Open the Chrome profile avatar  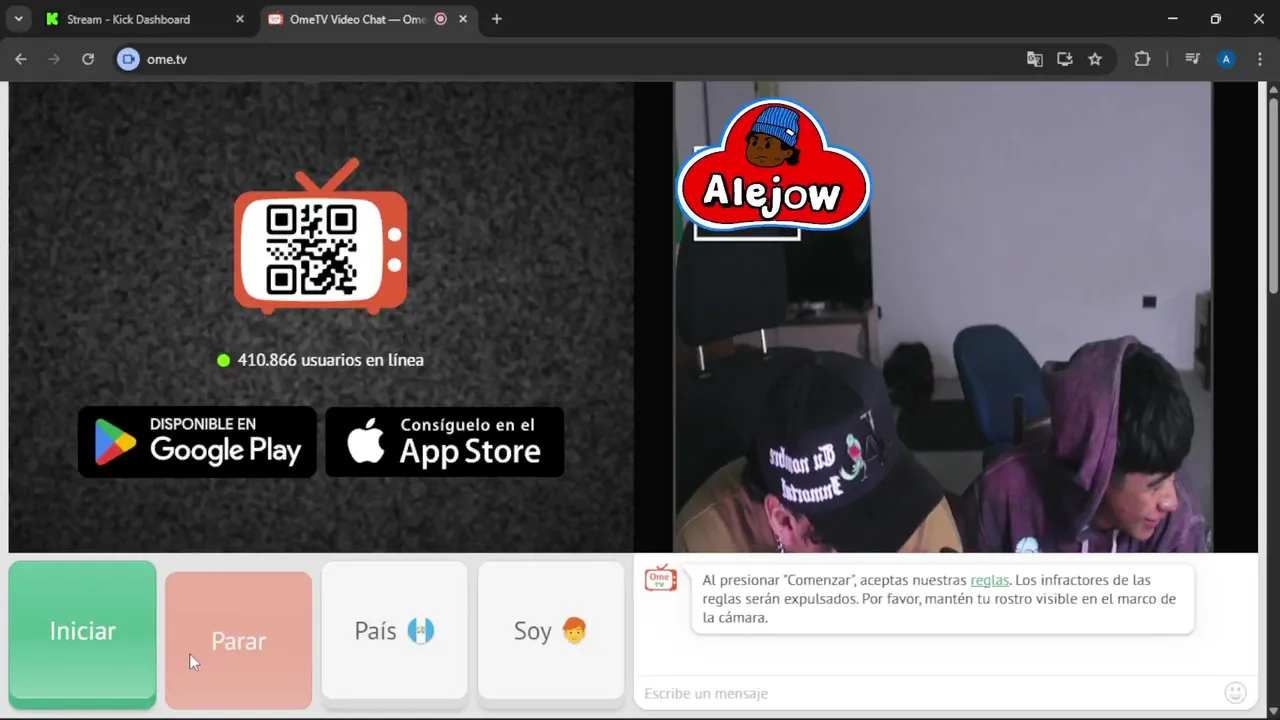1226,59
